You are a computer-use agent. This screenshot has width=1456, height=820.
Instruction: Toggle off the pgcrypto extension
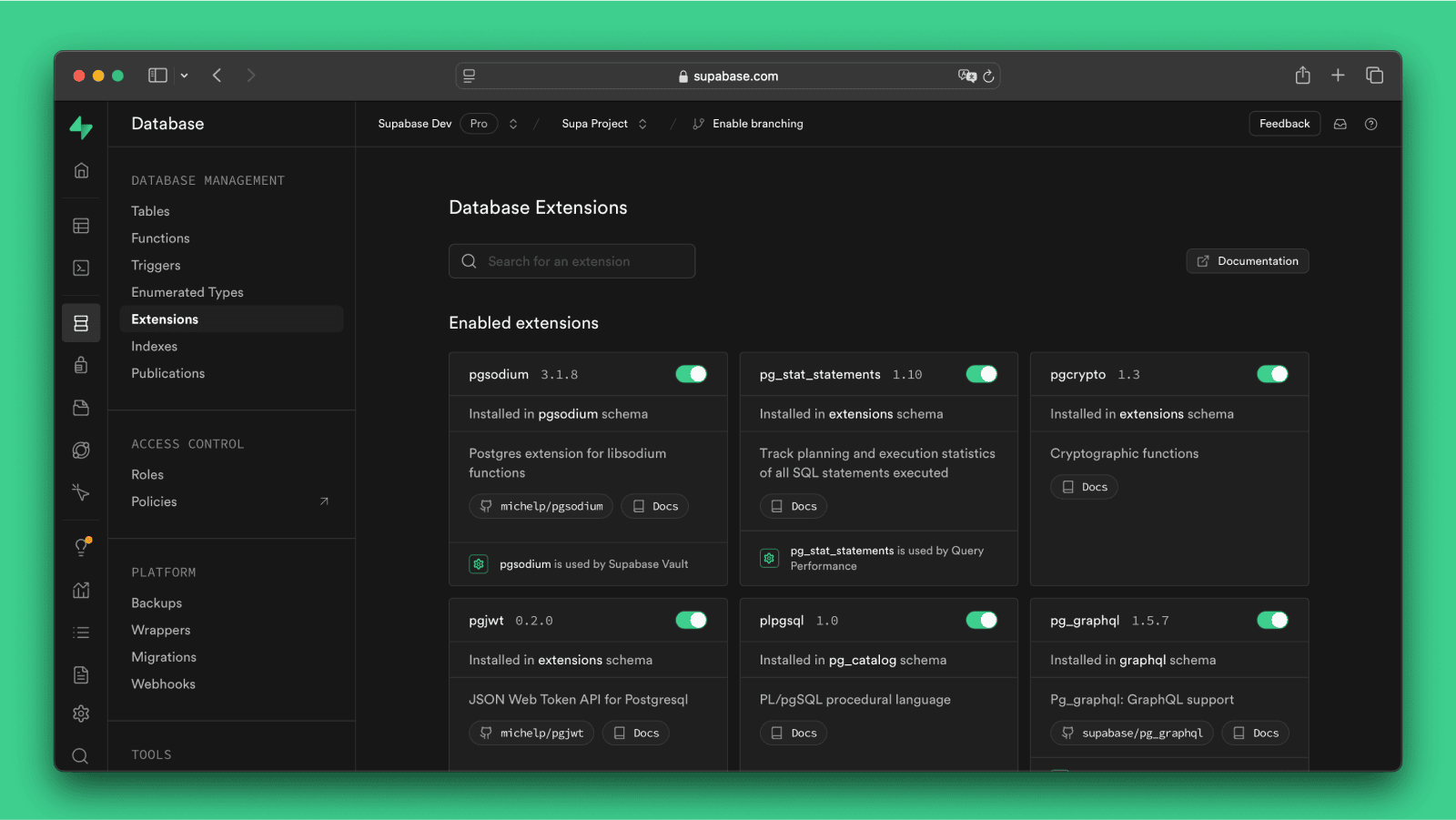tap(1271, 374)
